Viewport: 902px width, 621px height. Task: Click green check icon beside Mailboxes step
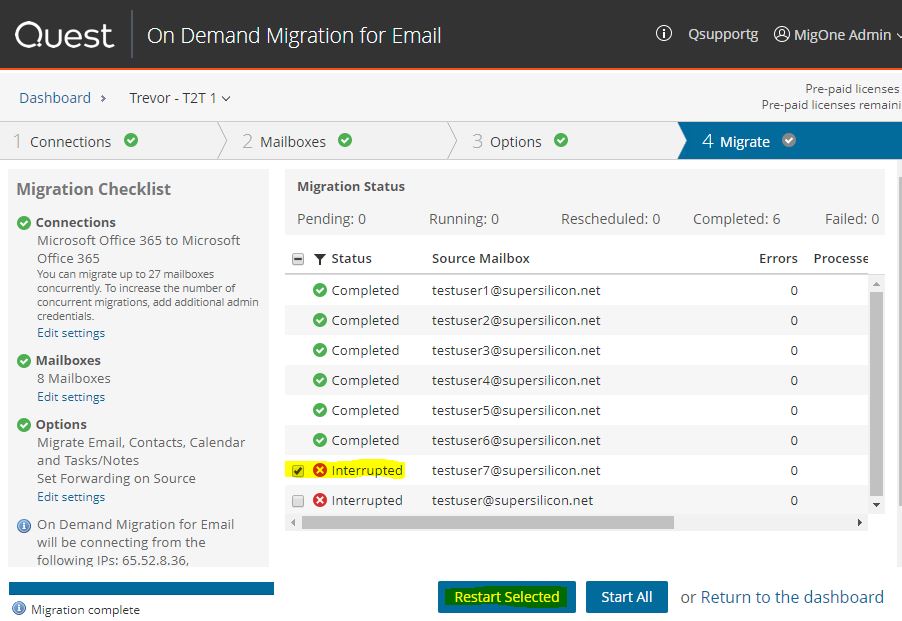pos(345,140)
